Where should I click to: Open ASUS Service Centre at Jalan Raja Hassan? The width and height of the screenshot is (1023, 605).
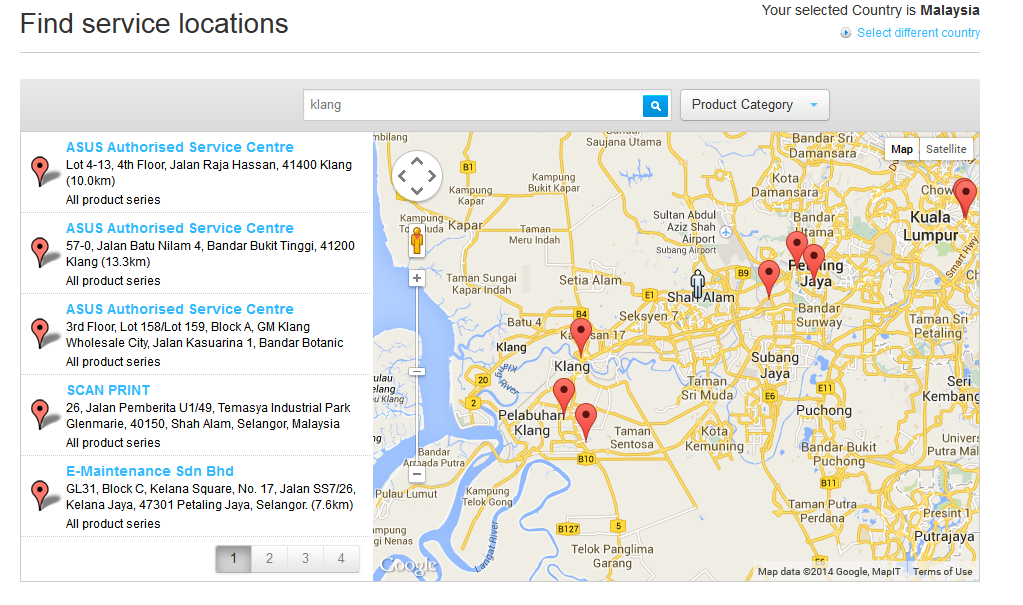point(179,147)
